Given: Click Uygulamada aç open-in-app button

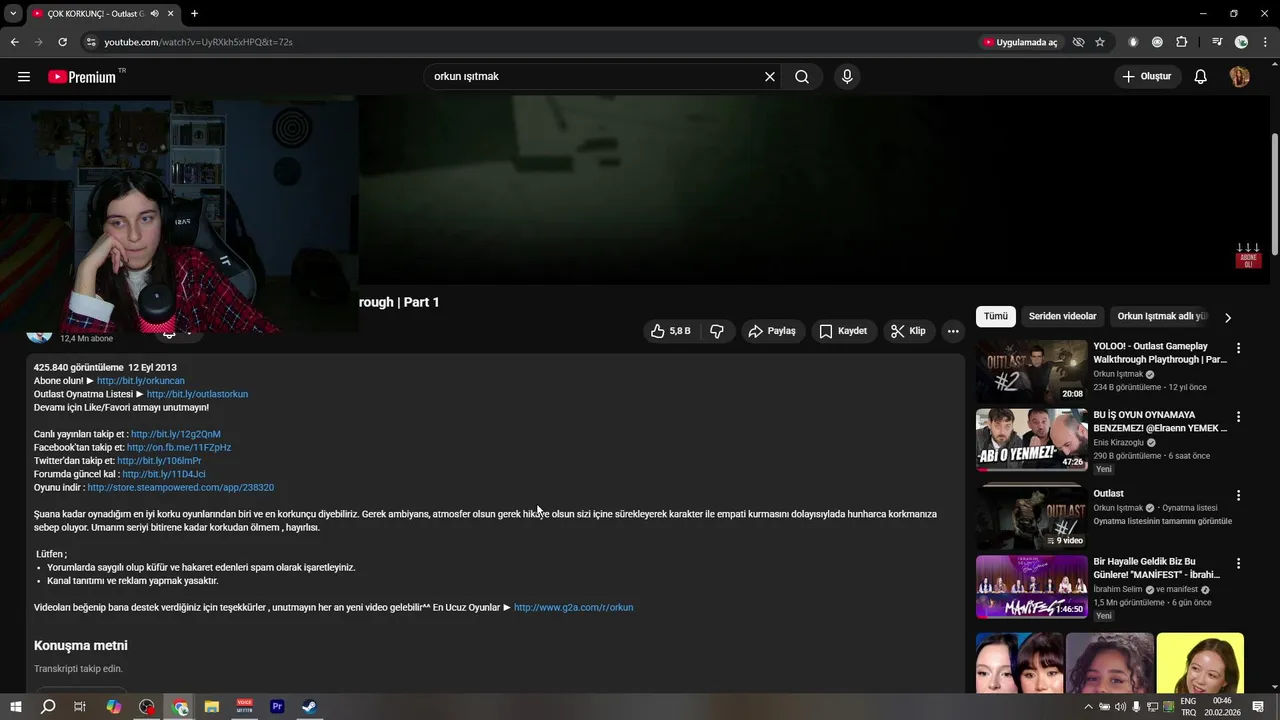Looking at the screenshot, I should point(1019,42).
